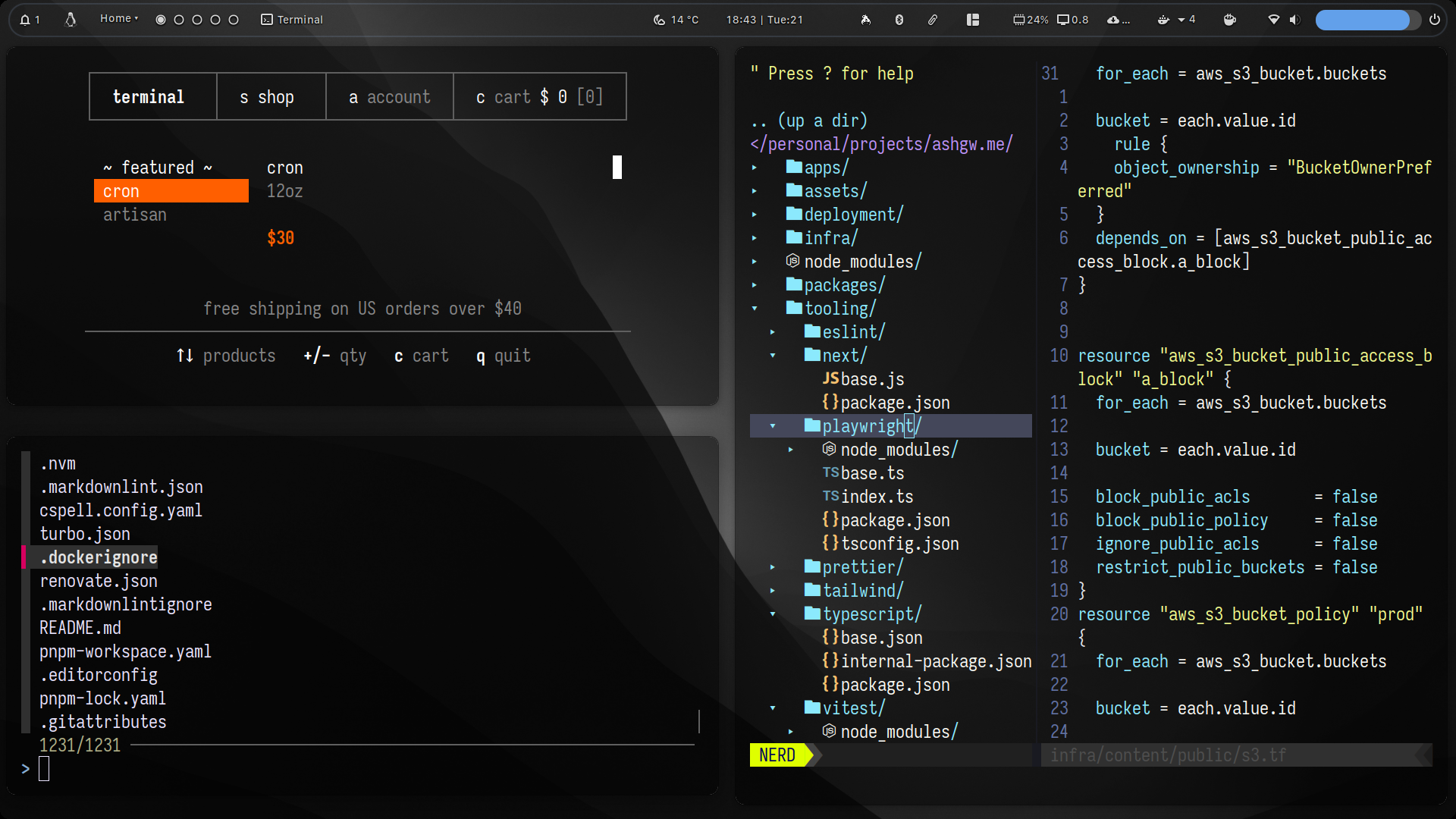
Task: Expand the apps/ folder arrow
Action: pyautogui.click(x=755, y=168)
